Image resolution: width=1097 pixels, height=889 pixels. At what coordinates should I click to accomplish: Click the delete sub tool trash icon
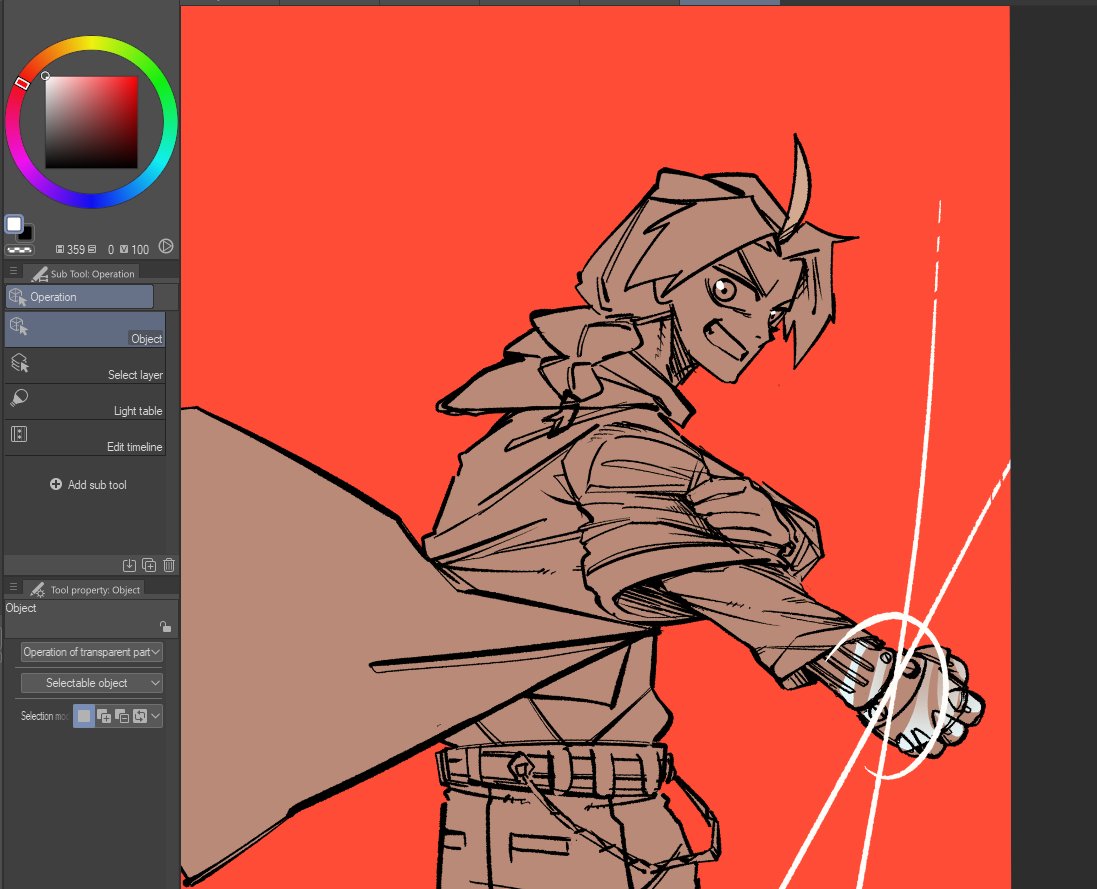pos(169,565)
